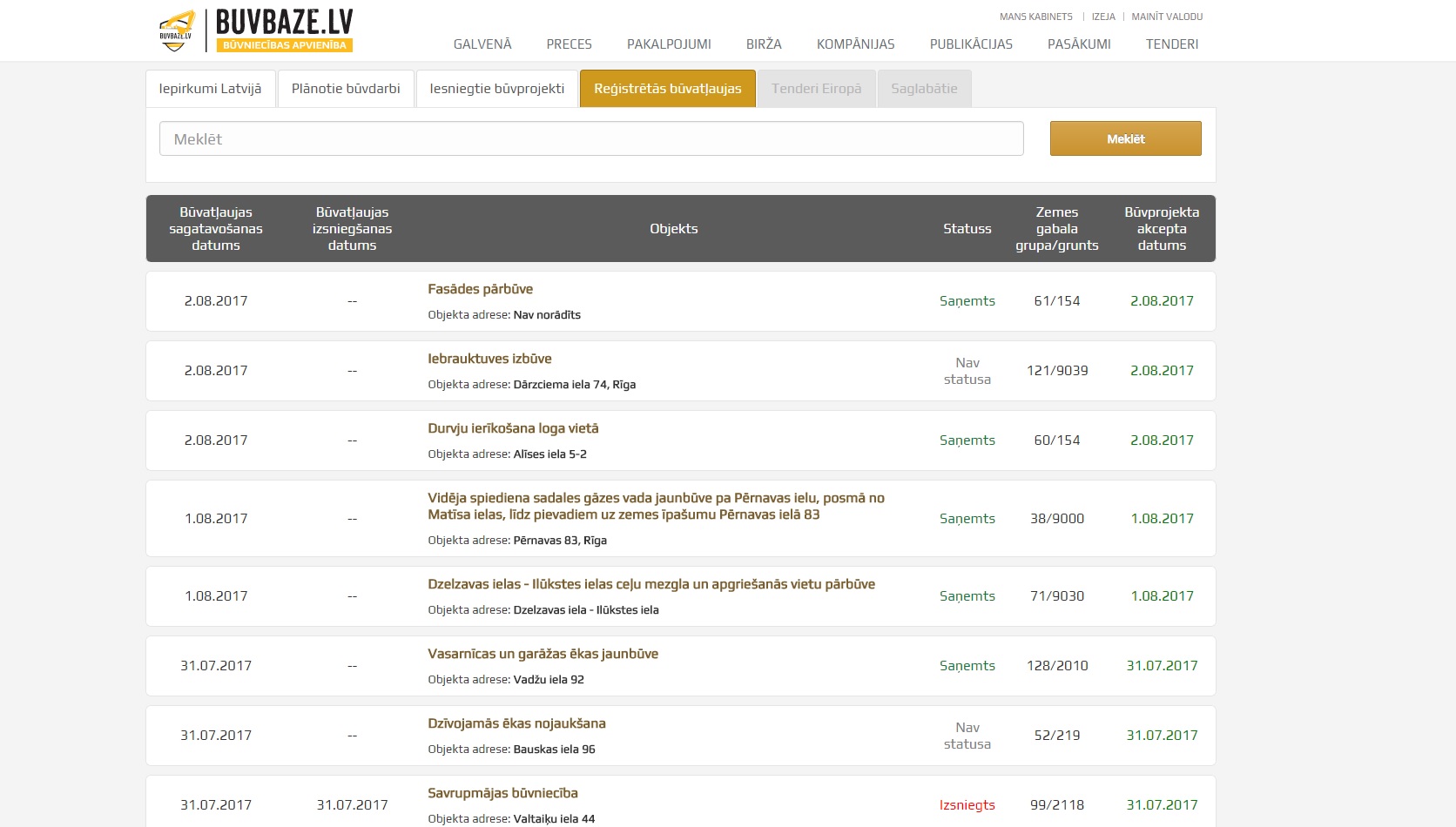The width and height of the screenshot is (1456, 827).
Task: Click the IZEJA logout link
Action: pyautogui.click(x=1103, y=17)
